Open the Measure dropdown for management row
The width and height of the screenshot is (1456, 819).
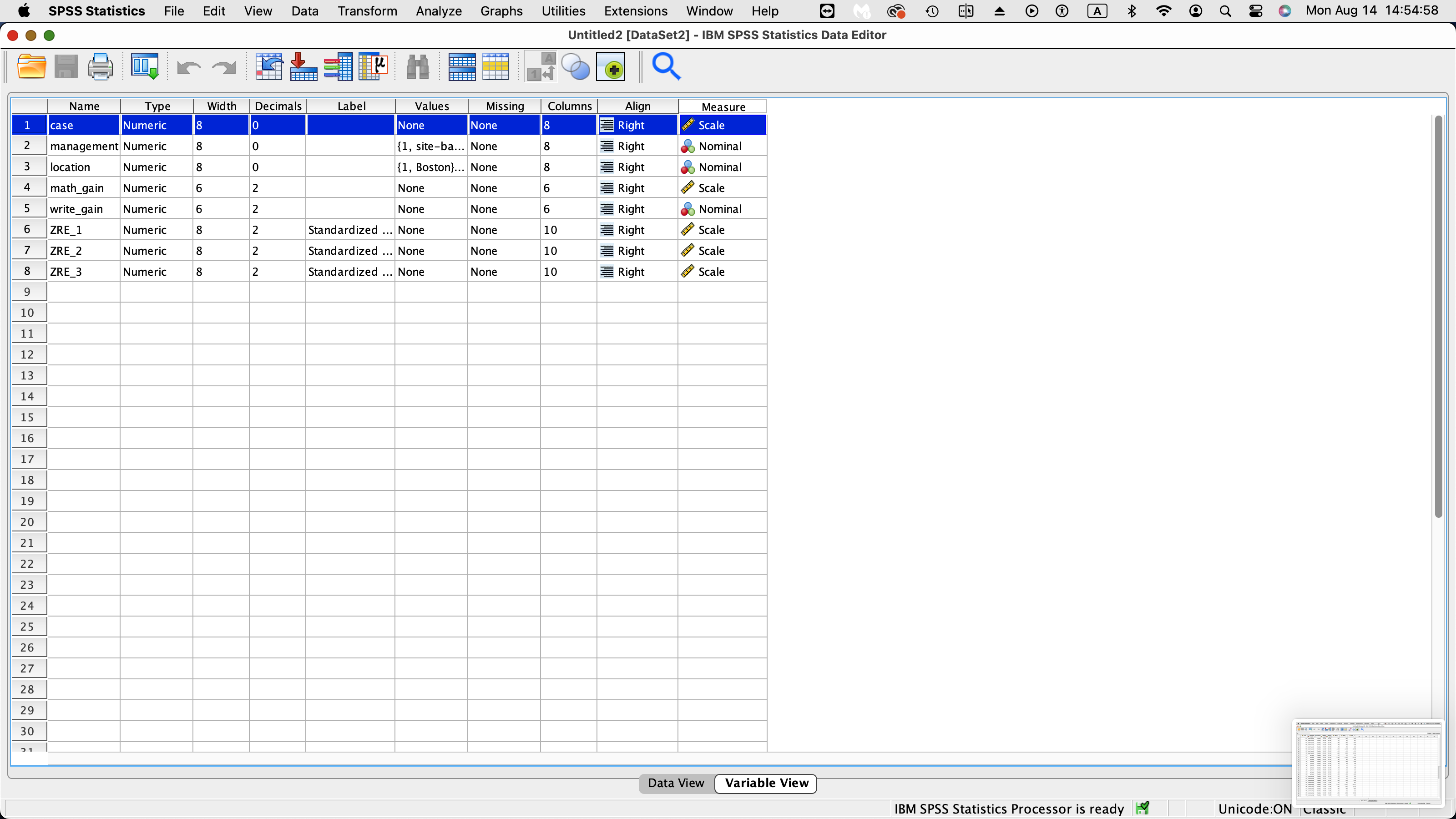click(722, 146)
